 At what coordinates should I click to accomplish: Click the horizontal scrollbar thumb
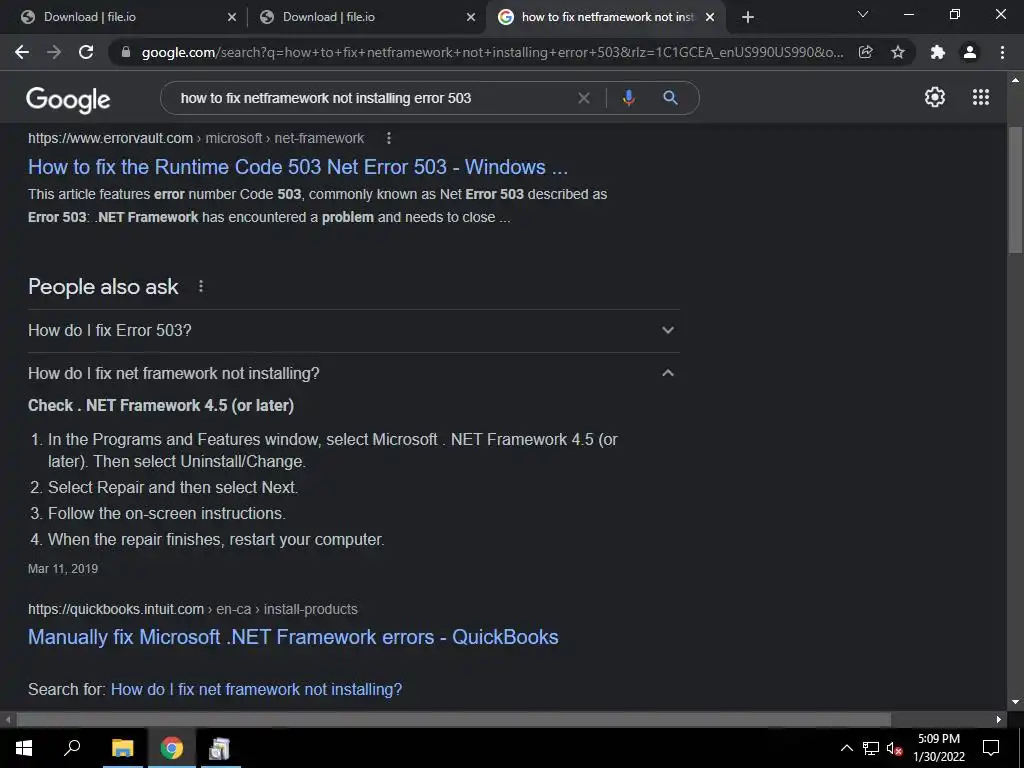point(454,719)
